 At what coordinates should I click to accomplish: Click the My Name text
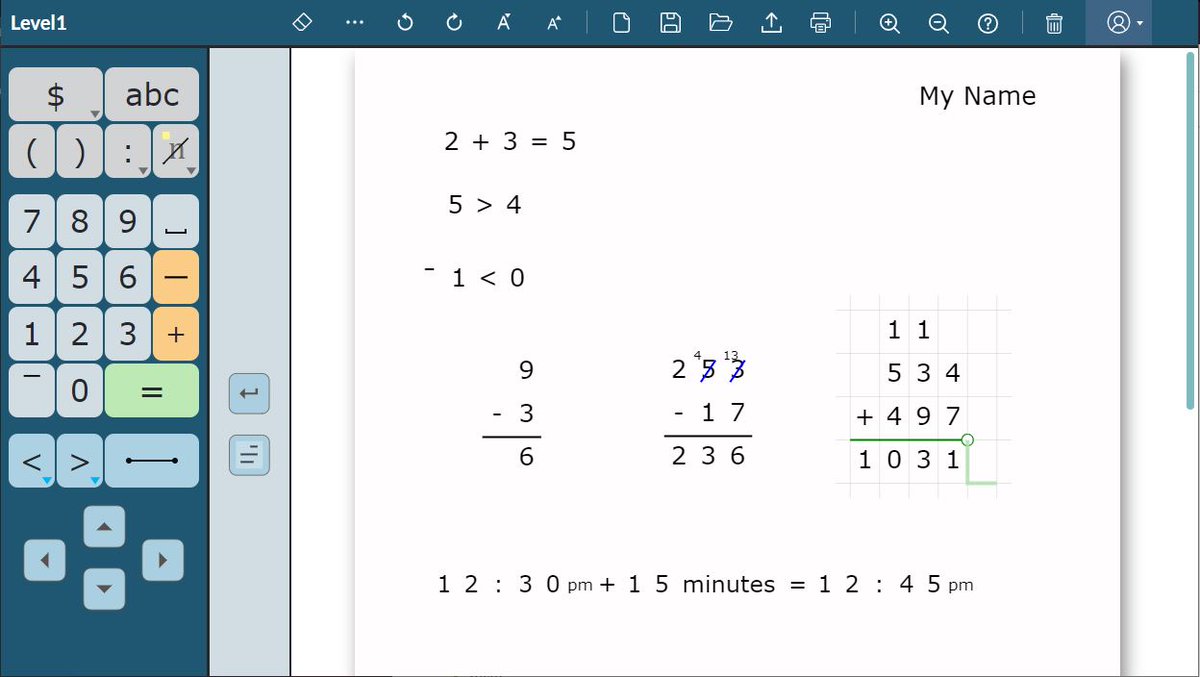(x=977, y=97)
